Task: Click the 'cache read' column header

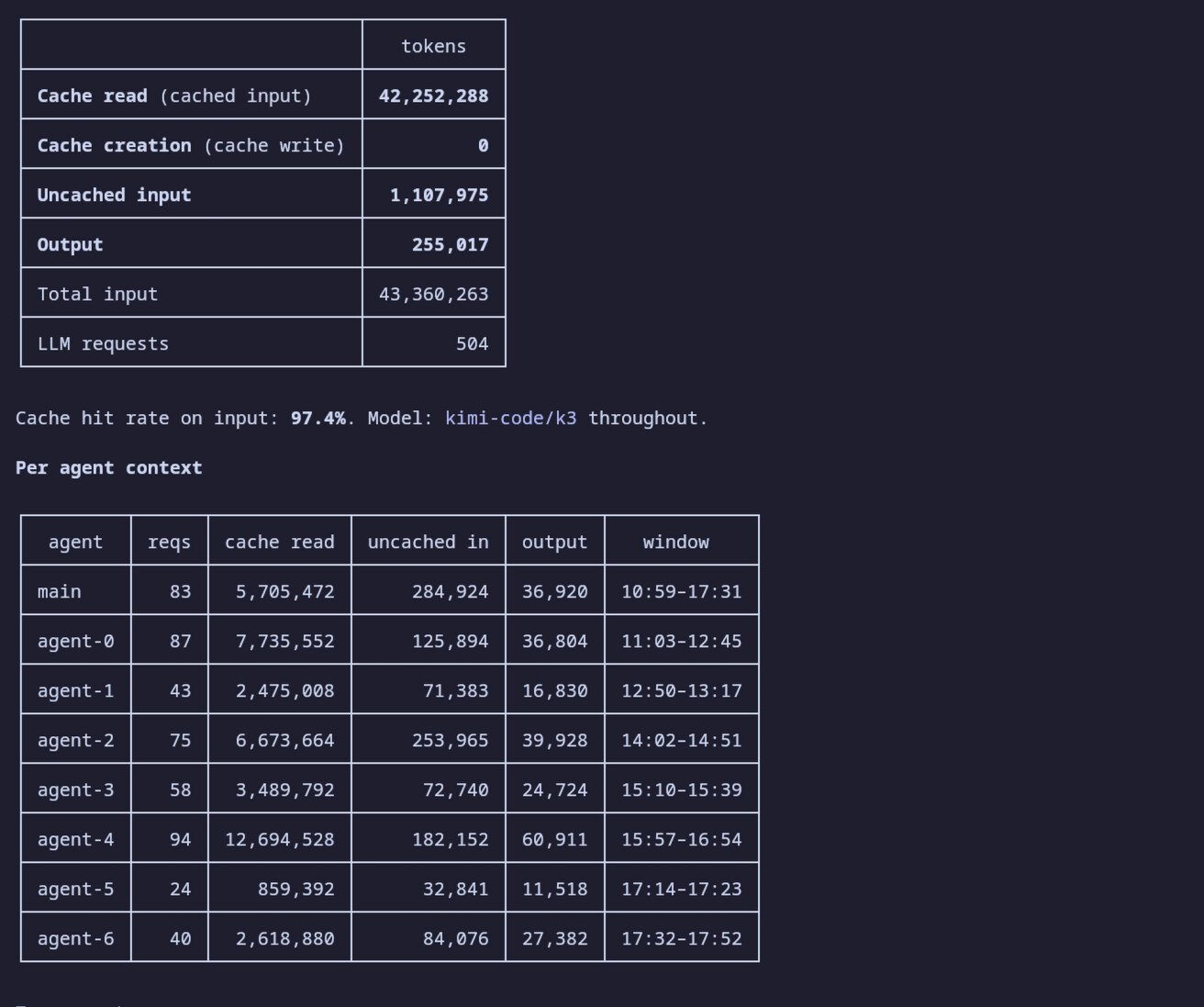Action: (279, 542)
